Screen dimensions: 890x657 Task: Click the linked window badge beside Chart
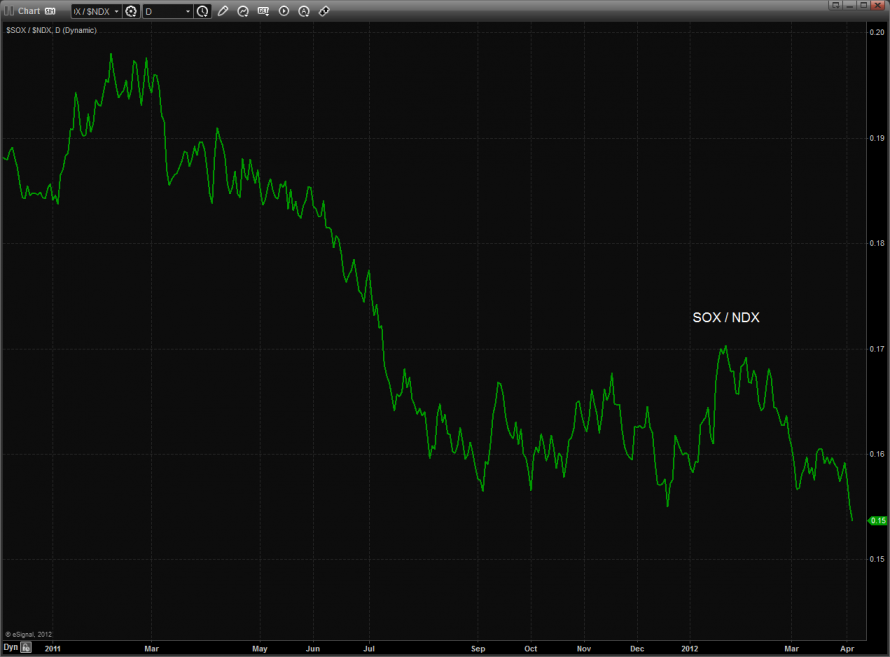pos(50,11)
